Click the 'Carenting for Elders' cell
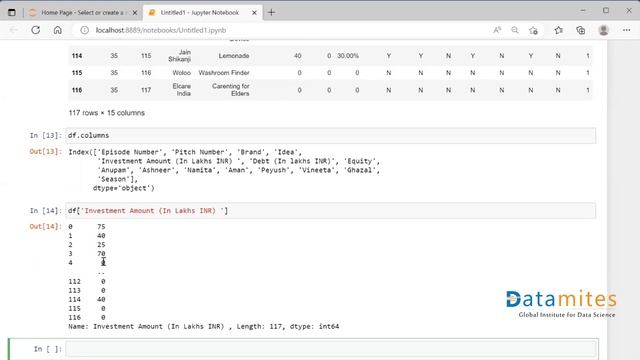Screen dimensions: 640x360 pos(231,90)
